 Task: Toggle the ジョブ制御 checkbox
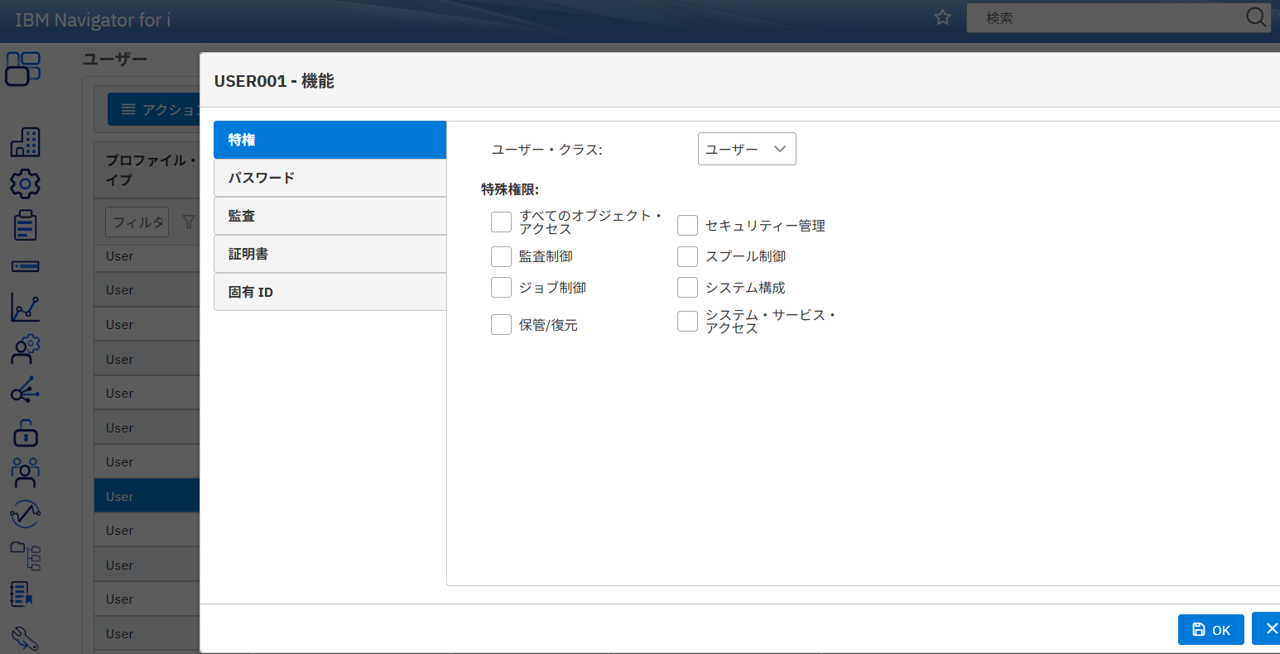(x=501, y=287)
